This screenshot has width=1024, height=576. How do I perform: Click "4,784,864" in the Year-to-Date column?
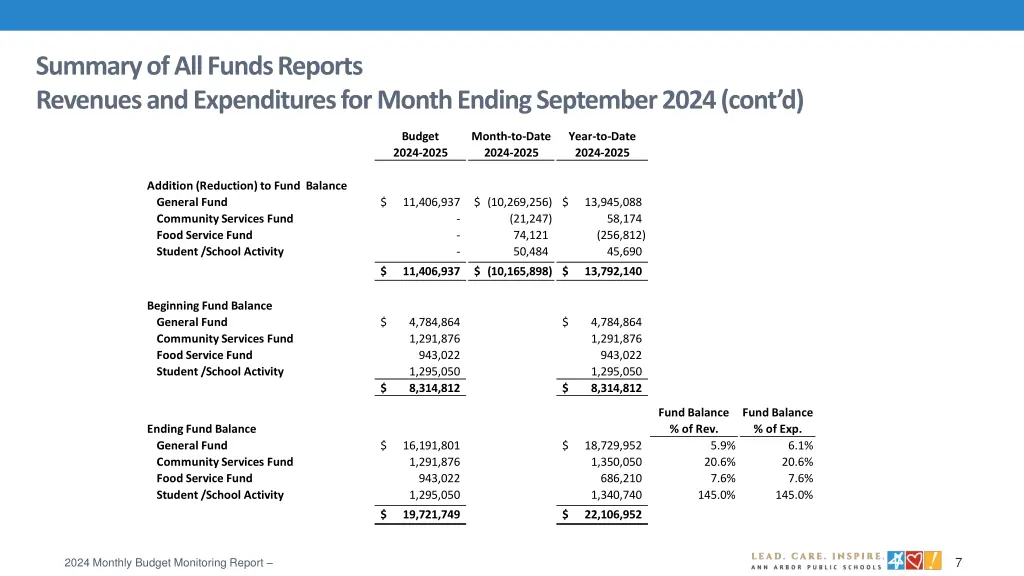click(616, 322)
